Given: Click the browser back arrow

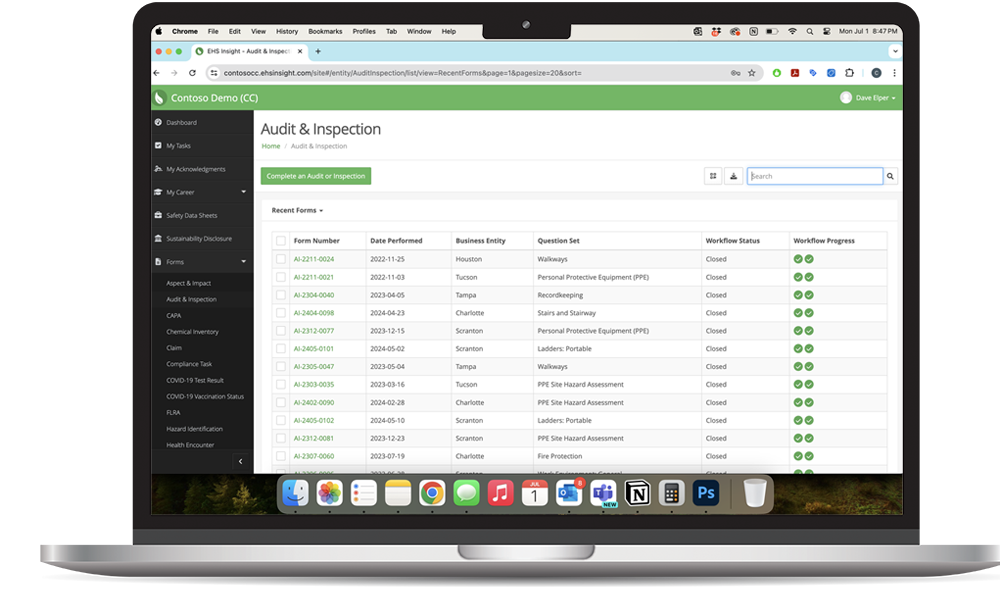Looking at the screenshot, I should (157, 73).
